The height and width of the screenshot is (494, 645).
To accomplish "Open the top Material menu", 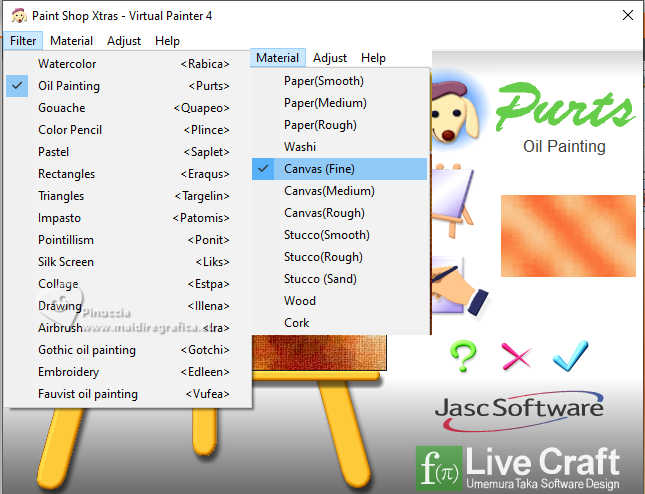I will (72, 41).
